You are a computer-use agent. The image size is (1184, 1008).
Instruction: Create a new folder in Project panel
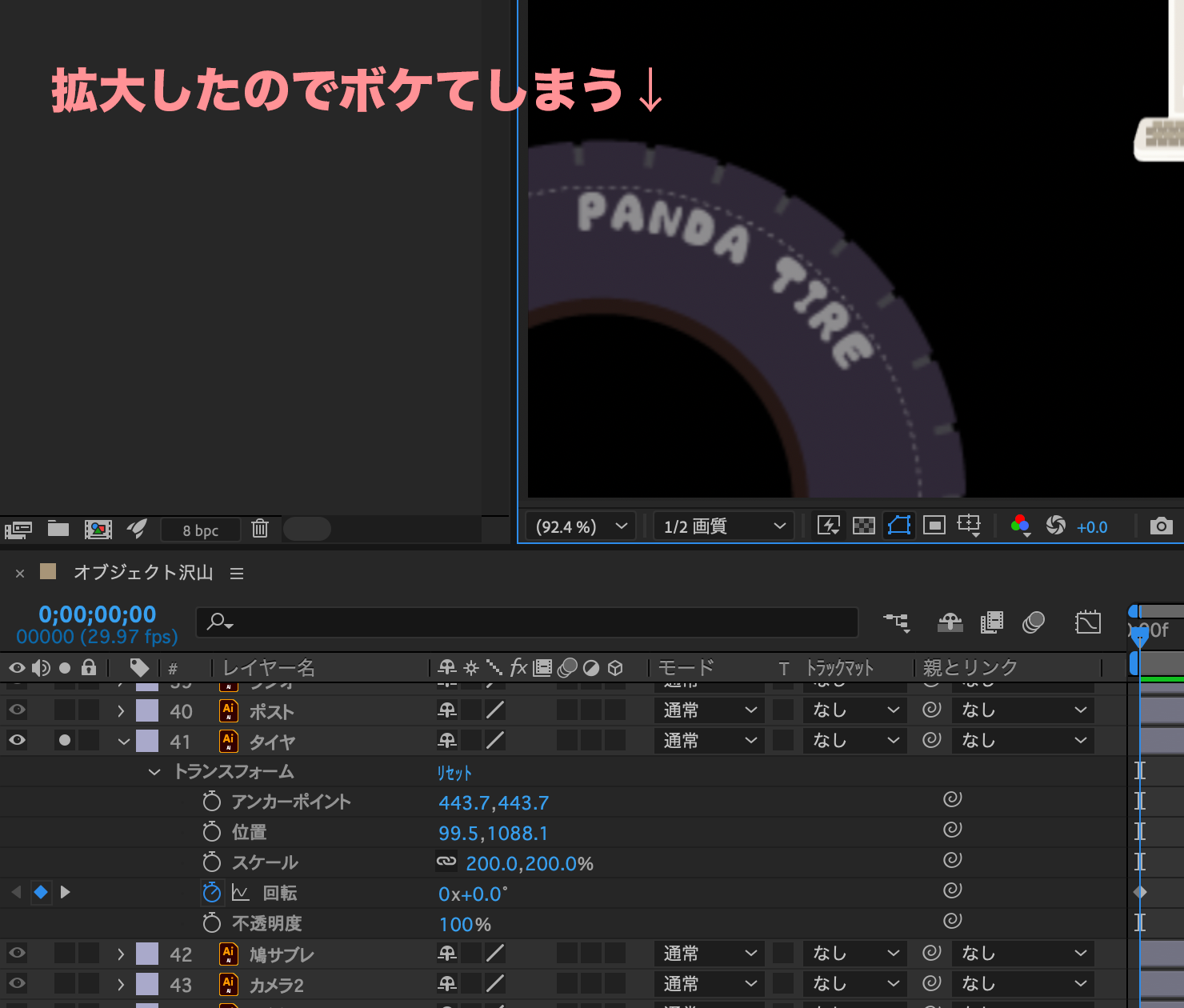(58, 528)
